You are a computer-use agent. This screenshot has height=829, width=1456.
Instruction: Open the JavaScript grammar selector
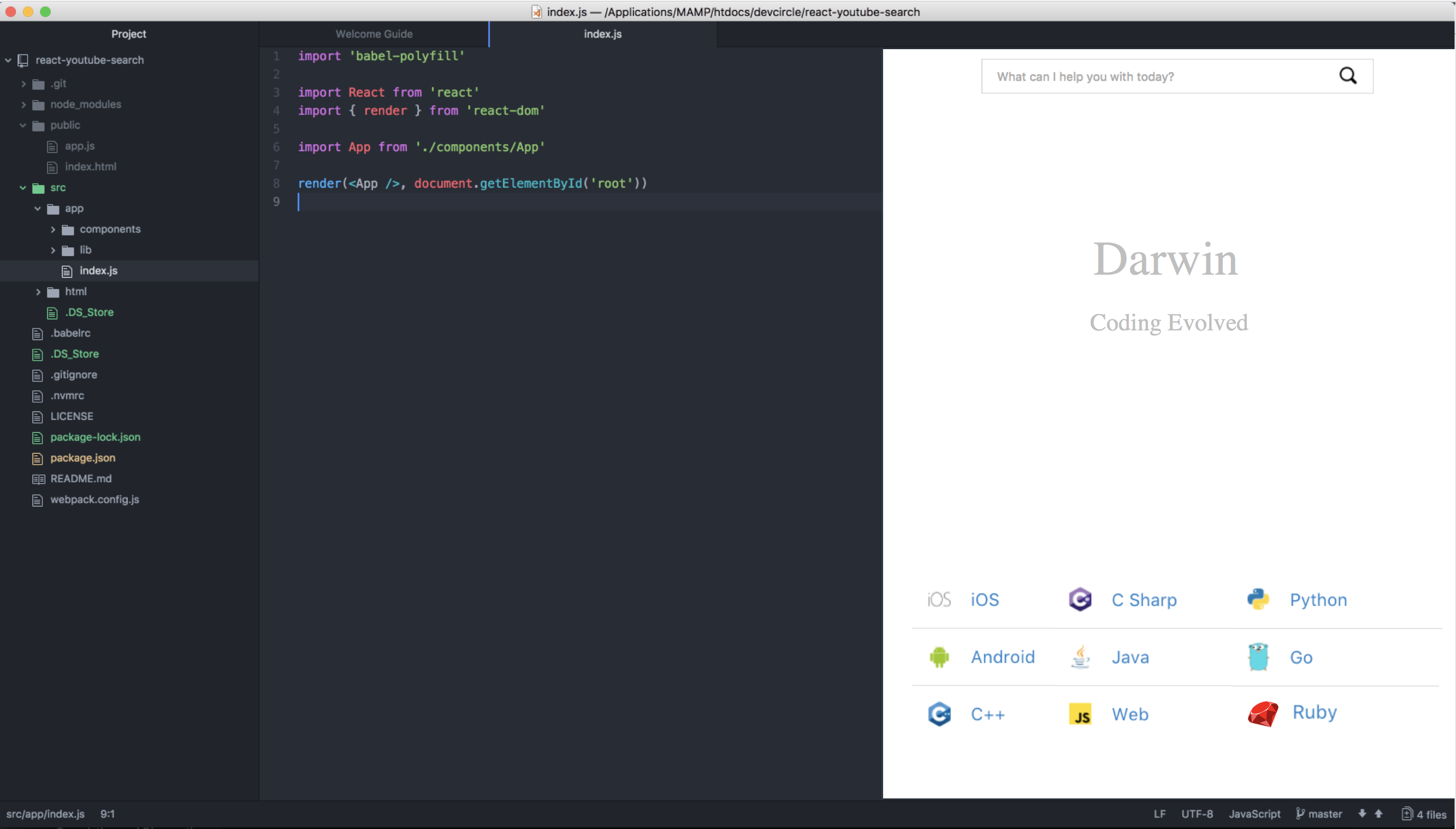(x=1254, y=814)
